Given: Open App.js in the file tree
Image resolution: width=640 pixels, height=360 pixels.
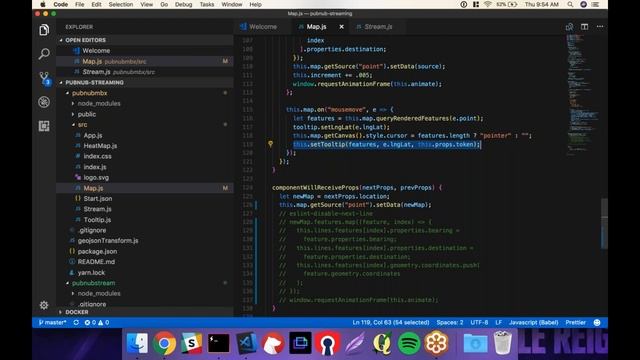Looking at the screenshot, I should [x=93, y=135].
